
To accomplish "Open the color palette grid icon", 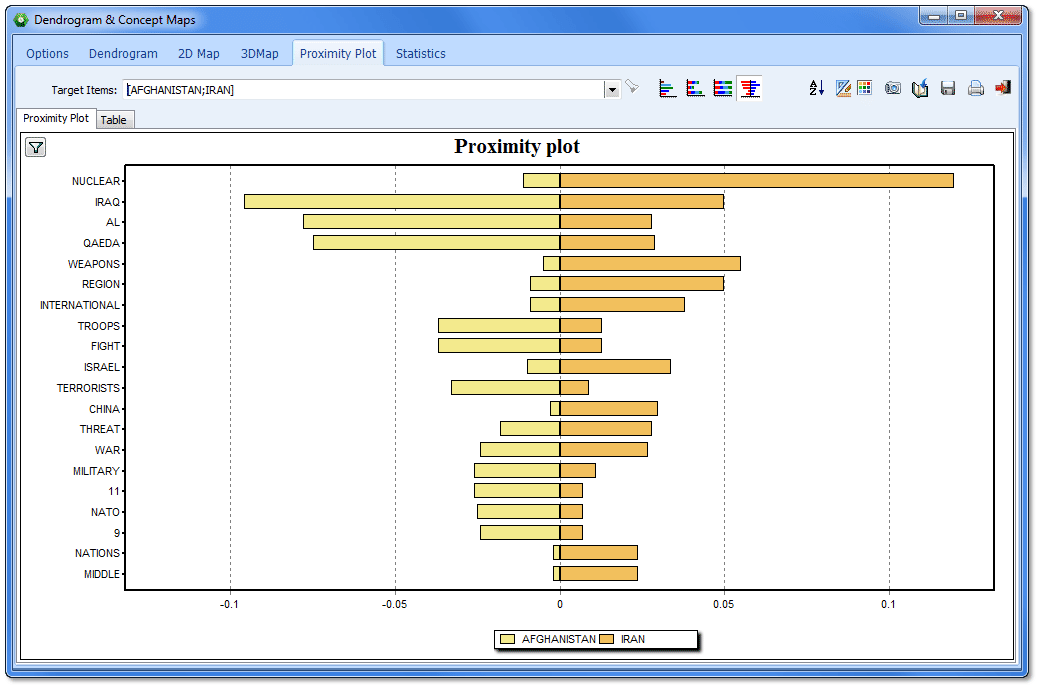I will [x=865, y=89].
